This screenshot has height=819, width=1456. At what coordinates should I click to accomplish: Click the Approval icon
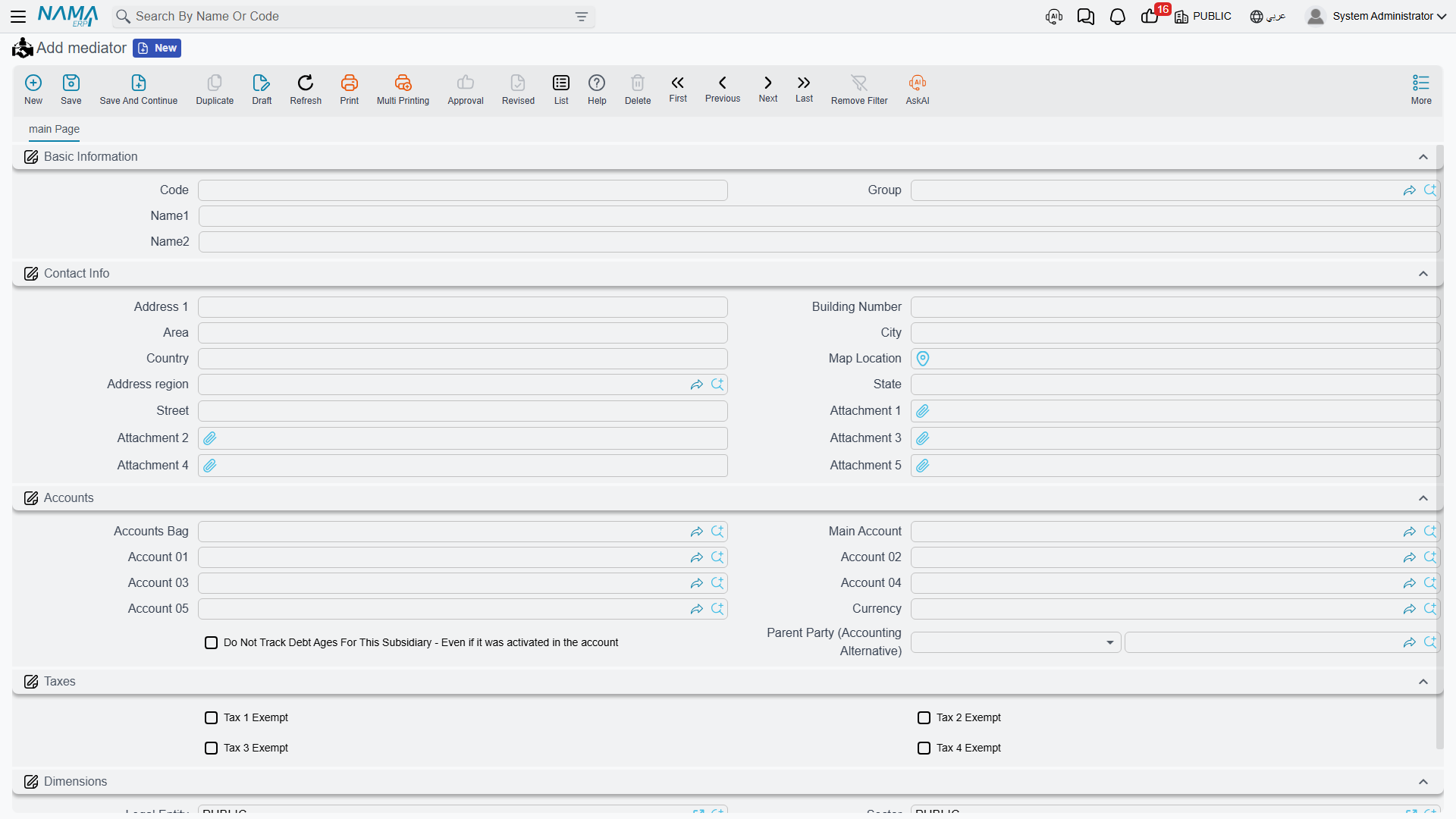pos(466,89)
